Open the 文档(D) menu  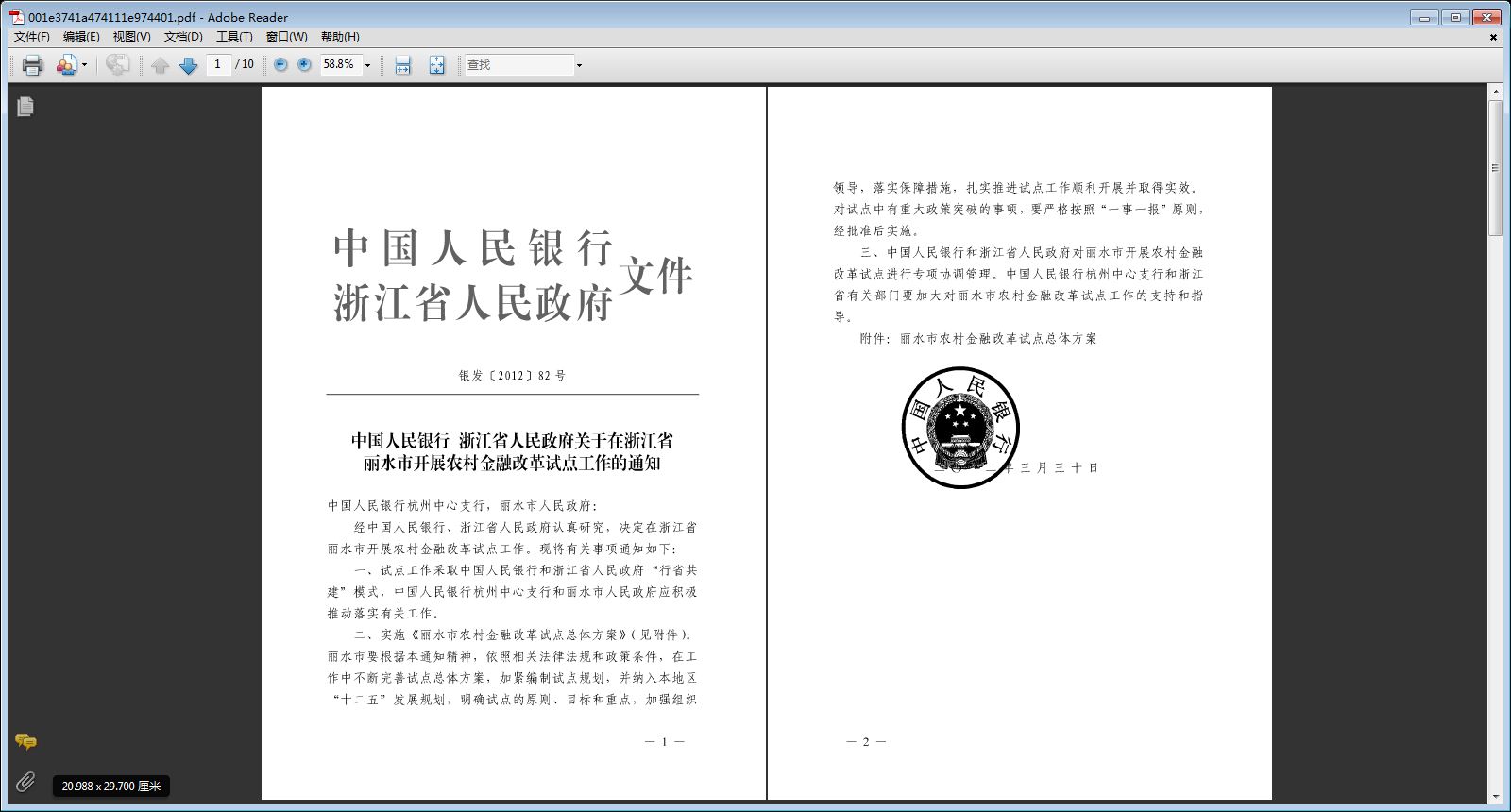tap(183, 37)
